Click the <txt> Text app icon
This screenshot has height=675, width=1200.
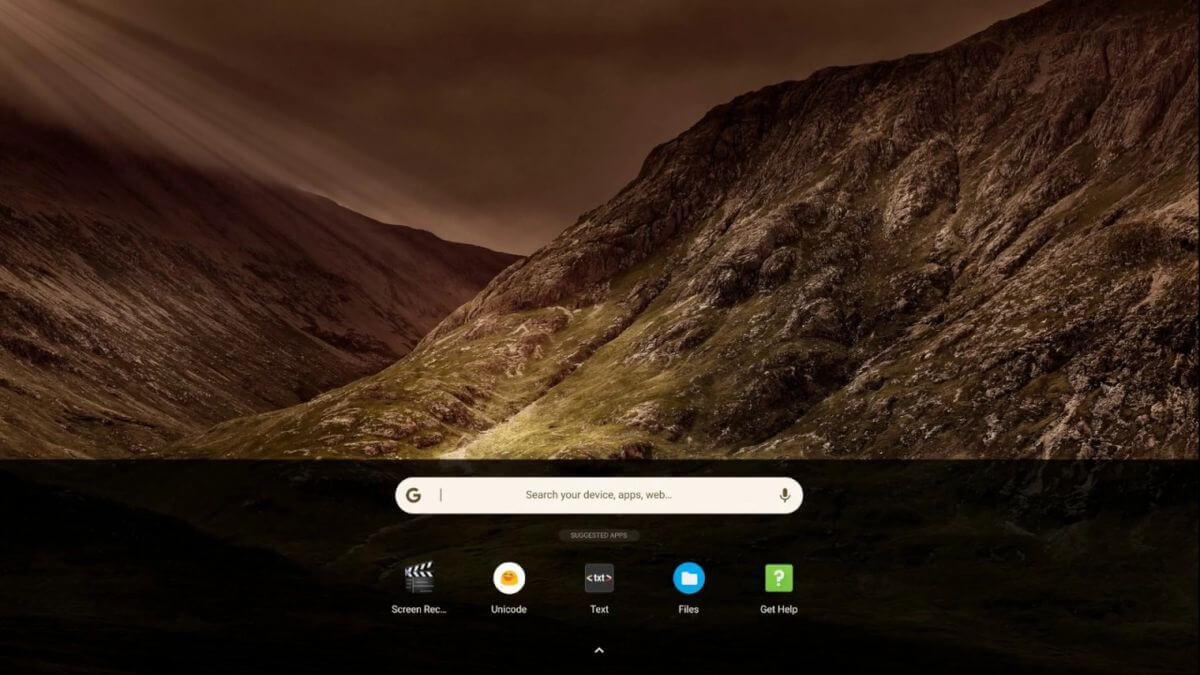[599, 580]
